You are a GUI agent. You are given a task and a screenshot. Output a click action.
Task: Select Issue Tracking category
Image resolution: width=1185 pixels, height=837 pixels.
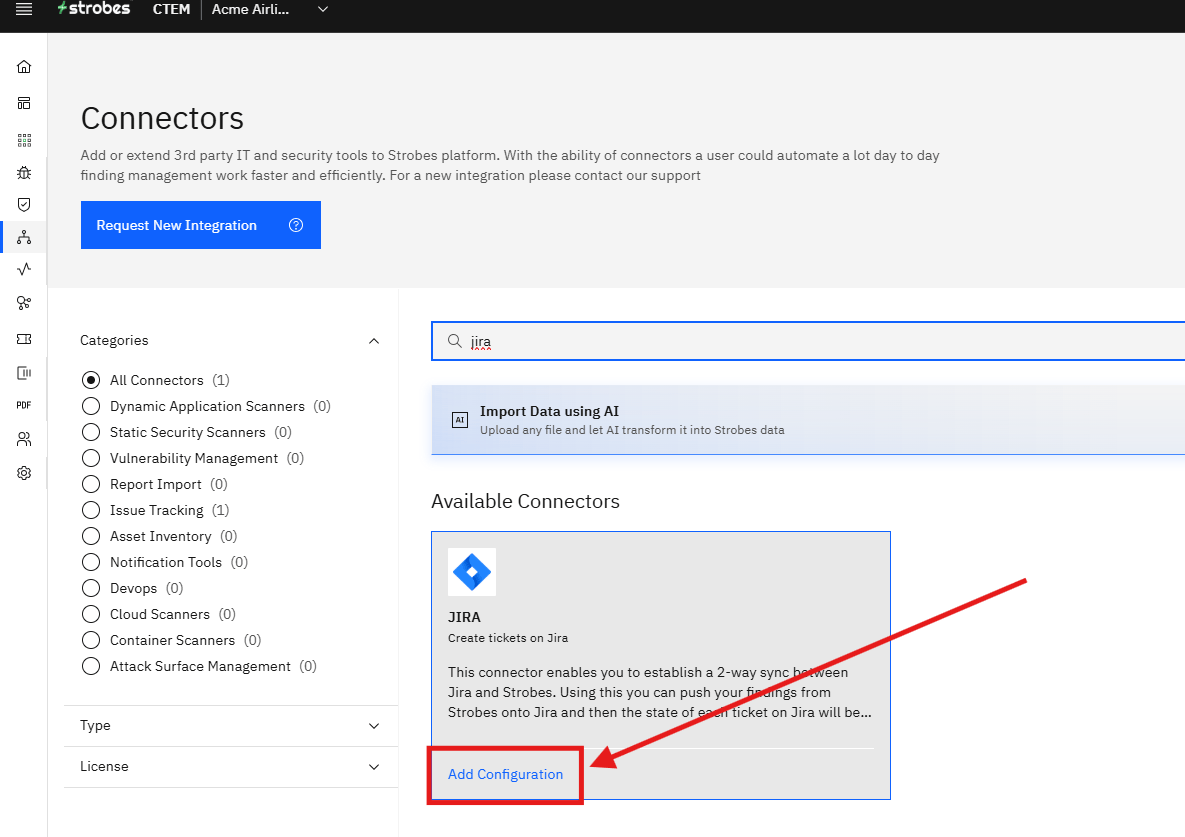coord(91,511)
